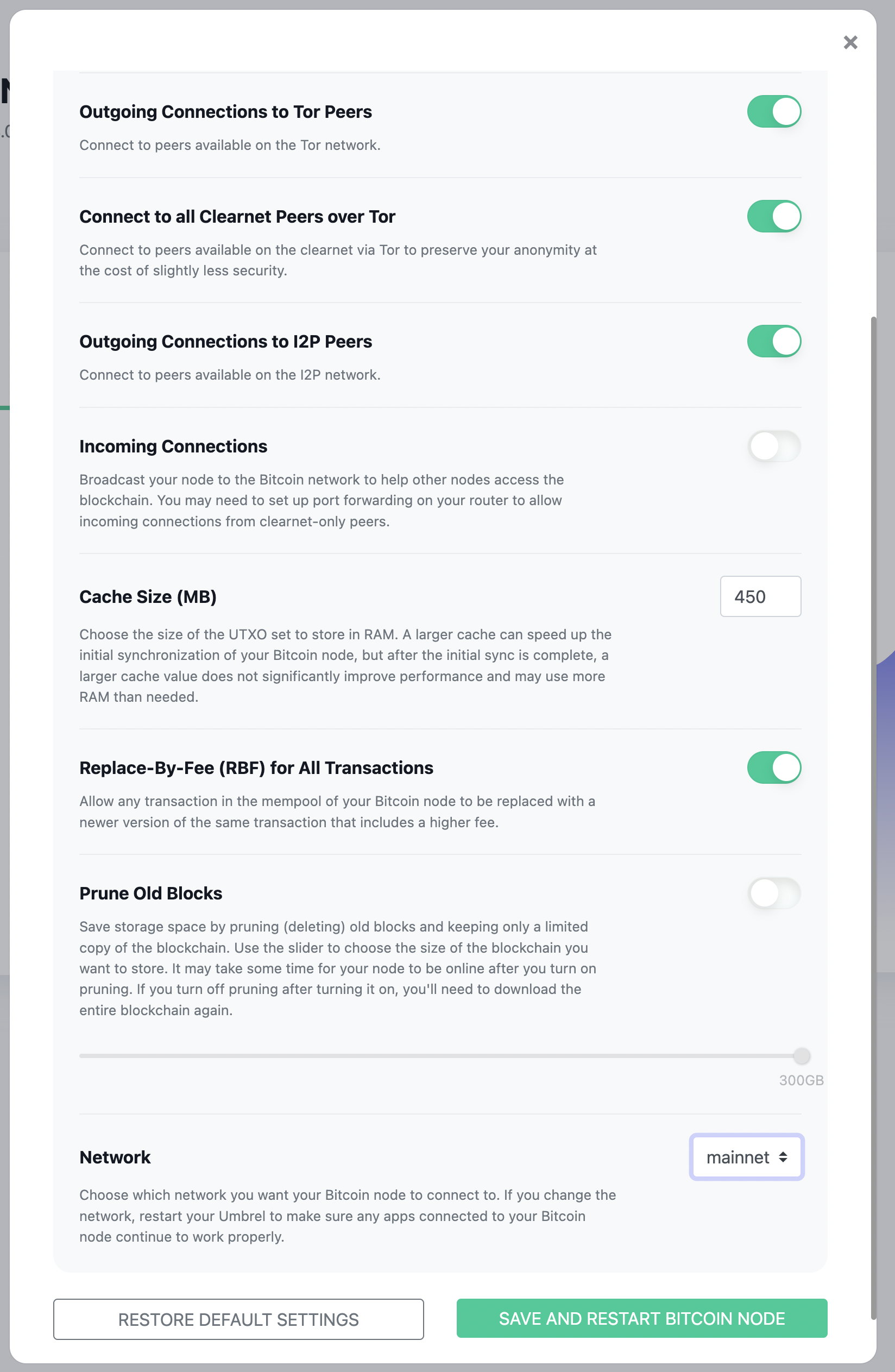Click the blockchain size slider handle
Screen dimensions: 895x1372
(801, 1055)
